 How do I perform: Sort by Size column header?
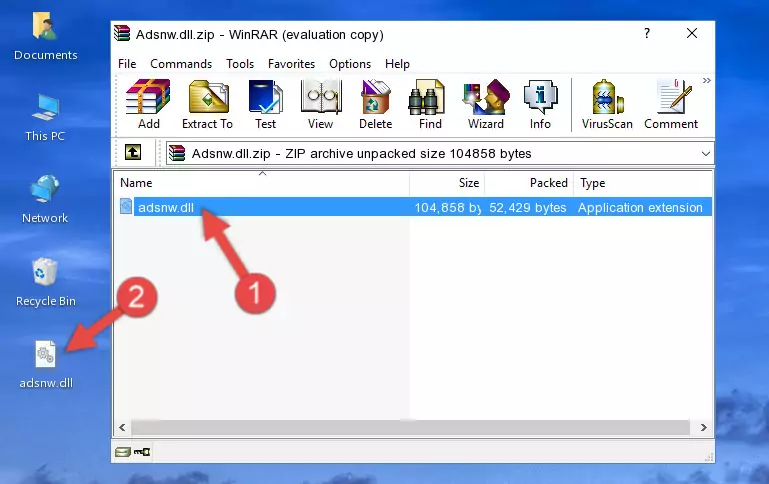[x=447, y=183]
